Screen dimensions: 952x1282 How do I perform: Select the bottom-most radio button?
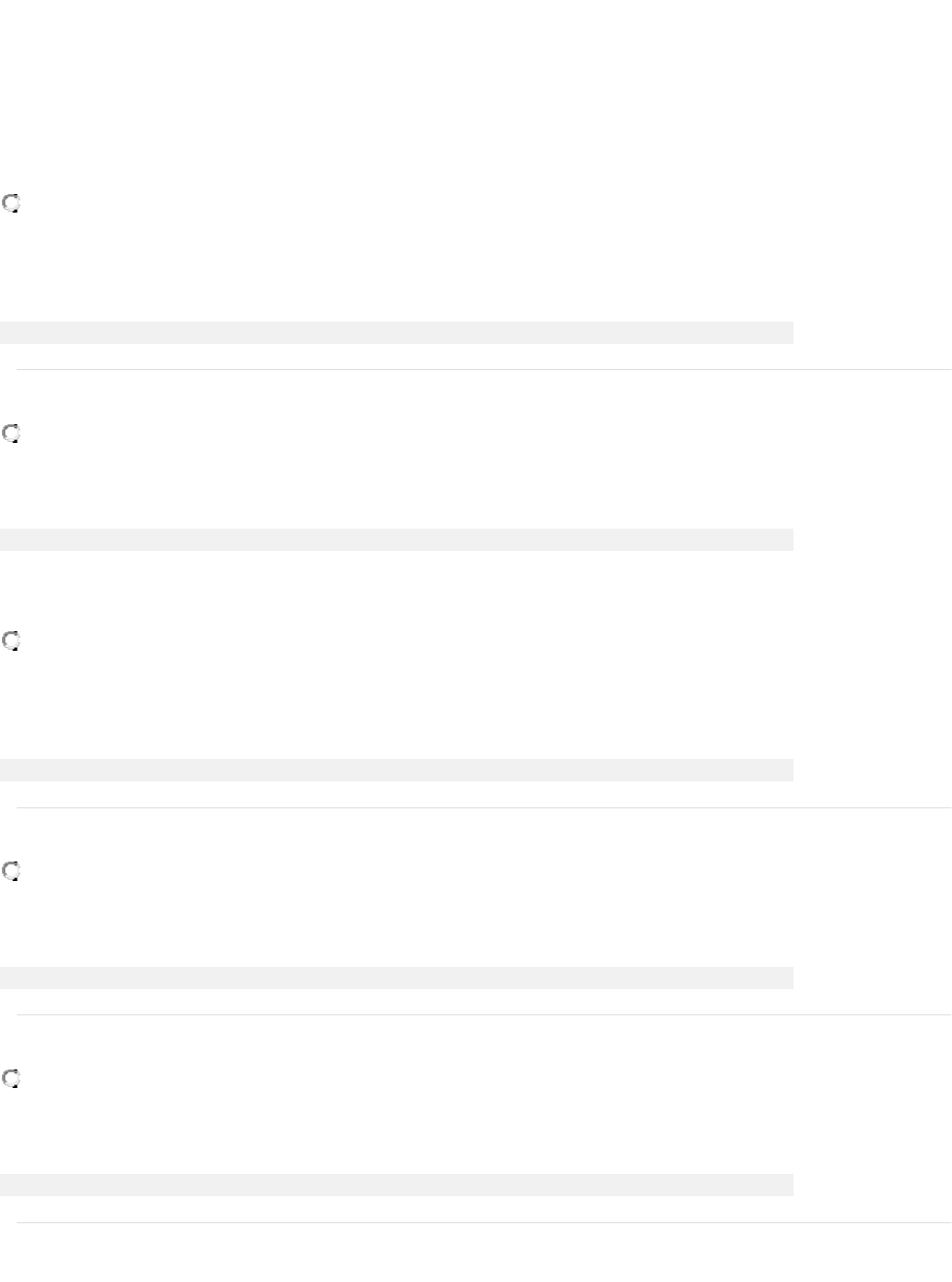(11, 1079)
